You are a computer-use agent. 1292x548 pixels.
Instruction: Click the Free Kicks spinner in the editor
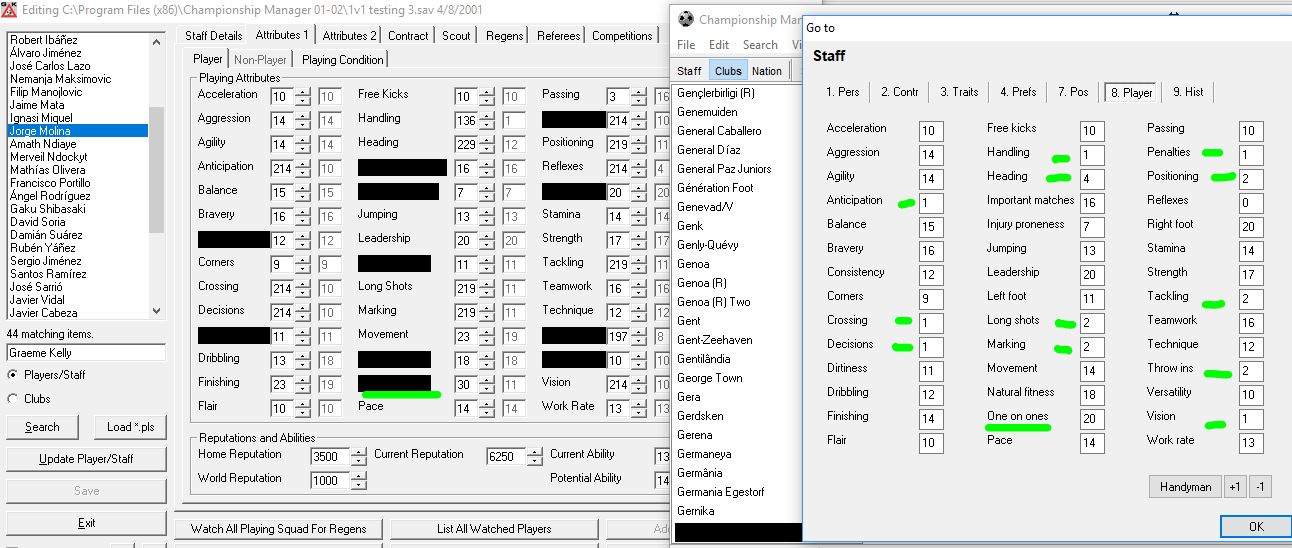pos(487,97)
